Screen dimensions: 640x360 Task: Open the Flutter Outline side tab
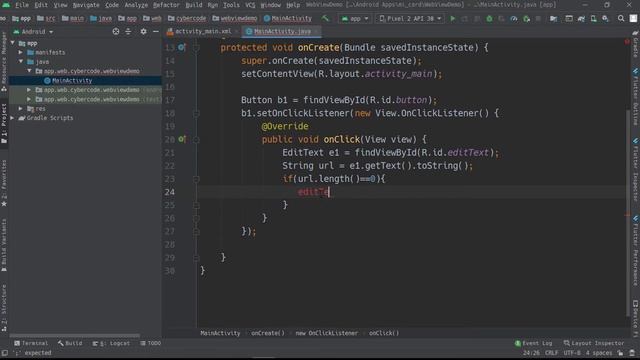[636, 97]
